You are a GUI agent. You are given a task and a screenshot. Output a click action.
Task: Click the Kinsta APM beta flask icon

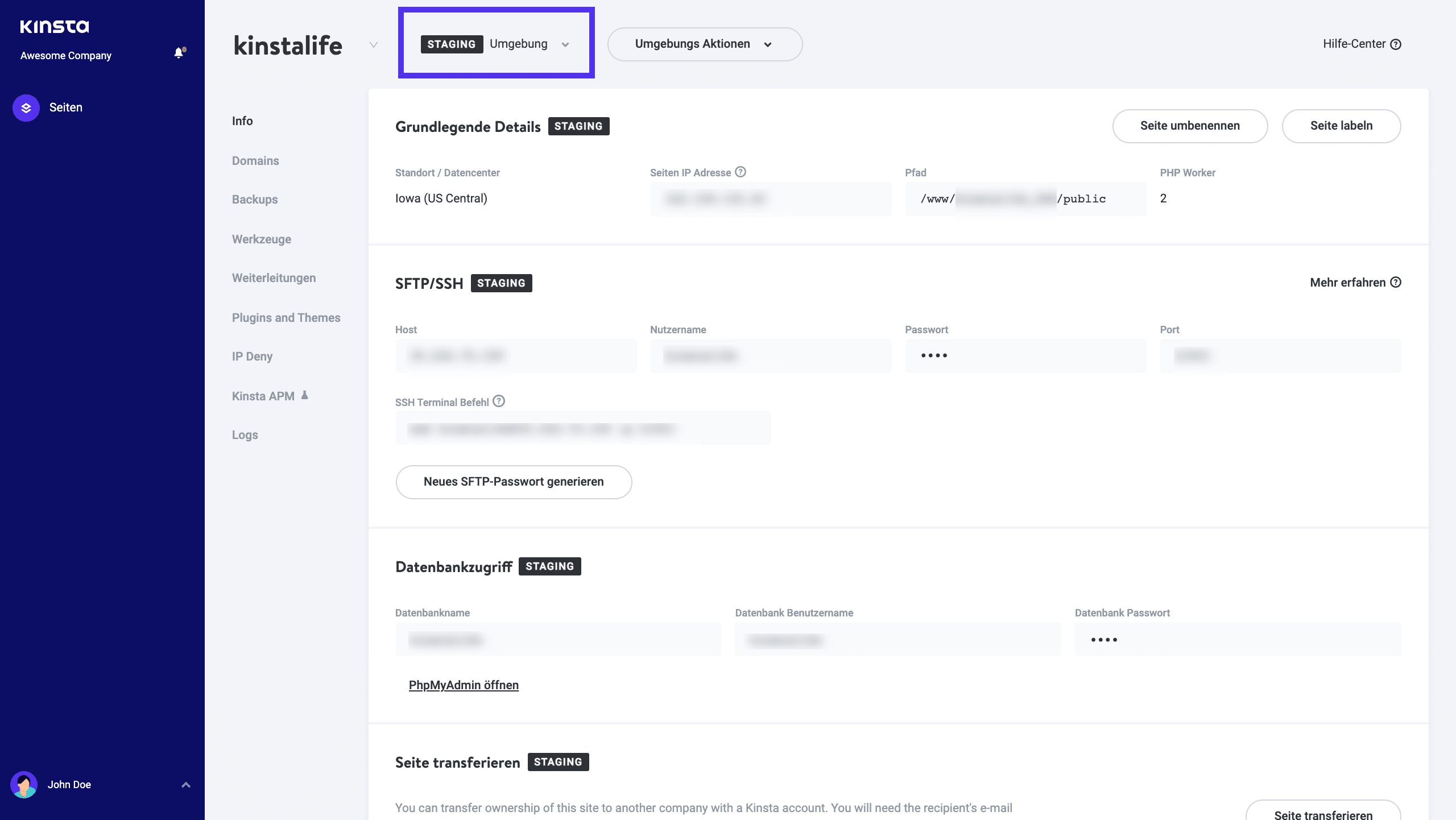tap(305, 395)
